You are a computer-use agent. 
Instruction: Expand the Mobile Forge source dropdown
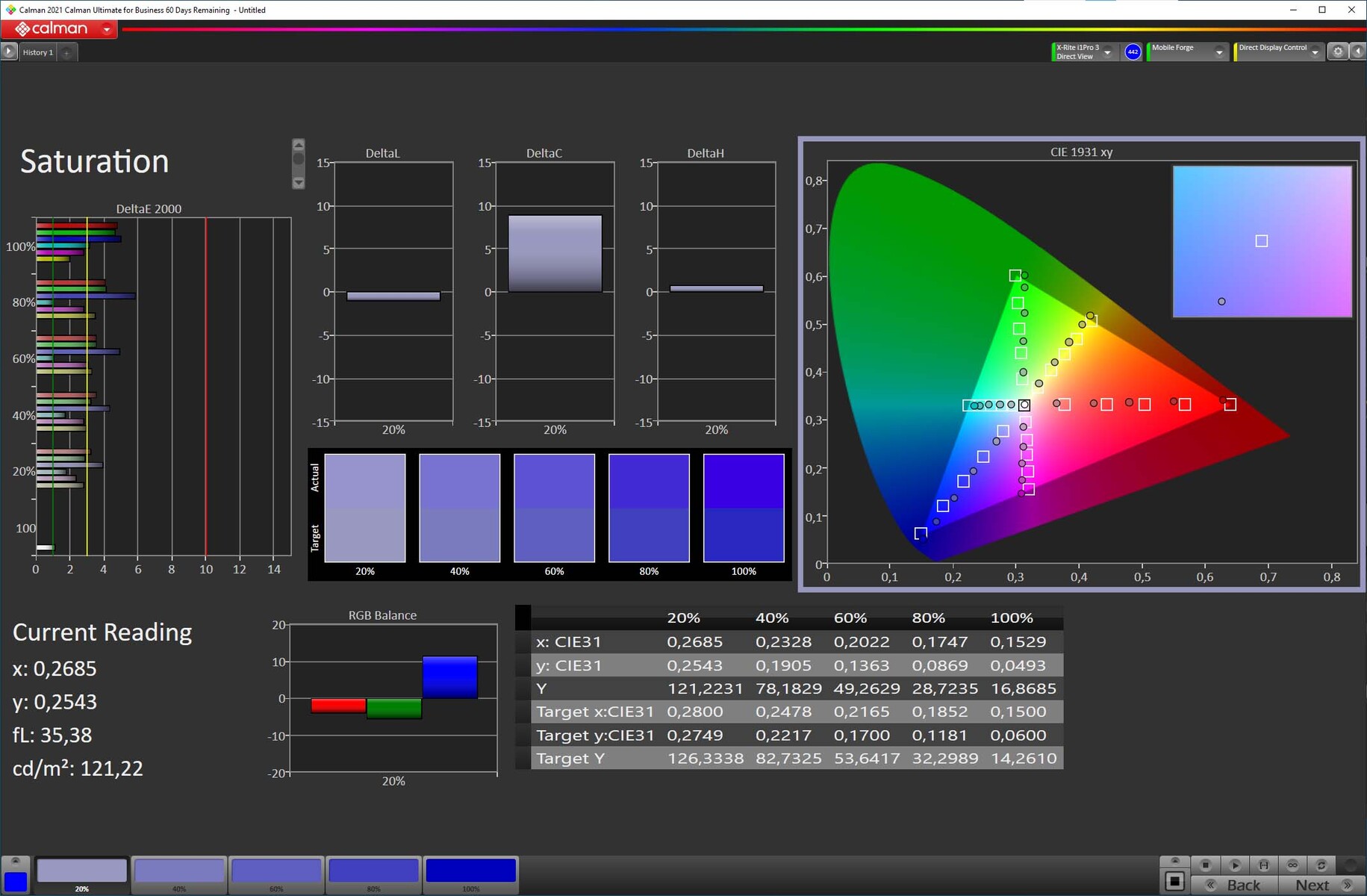(1219, 52)
